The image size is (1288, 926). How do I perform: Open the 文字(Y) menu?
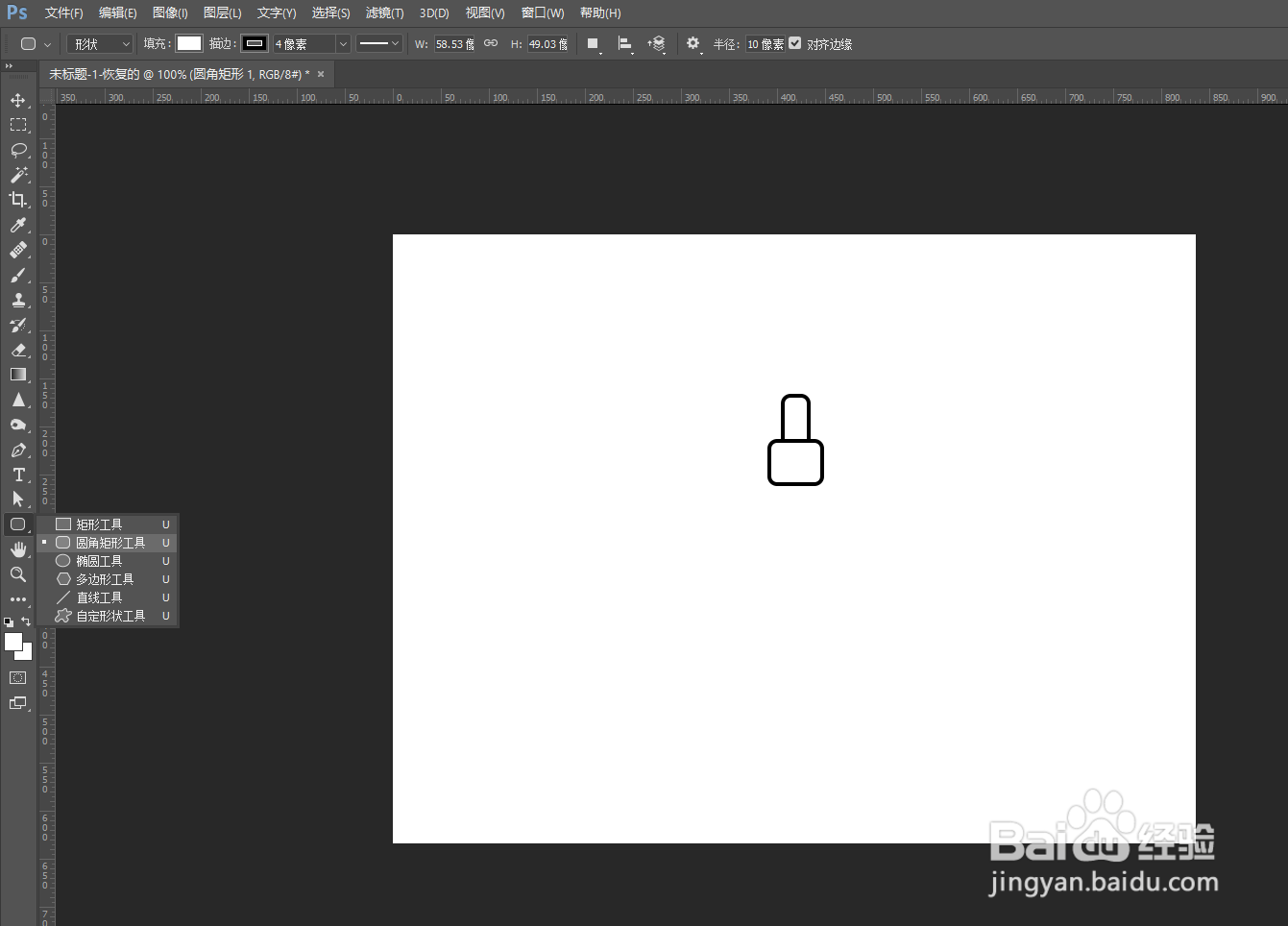(277, 12)
